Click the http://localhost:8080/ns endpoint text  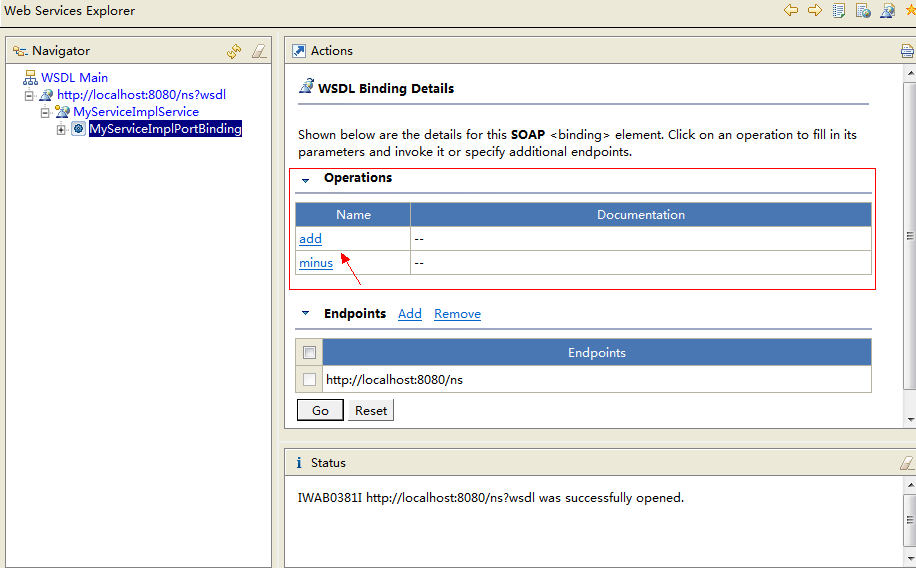[394, 380]
